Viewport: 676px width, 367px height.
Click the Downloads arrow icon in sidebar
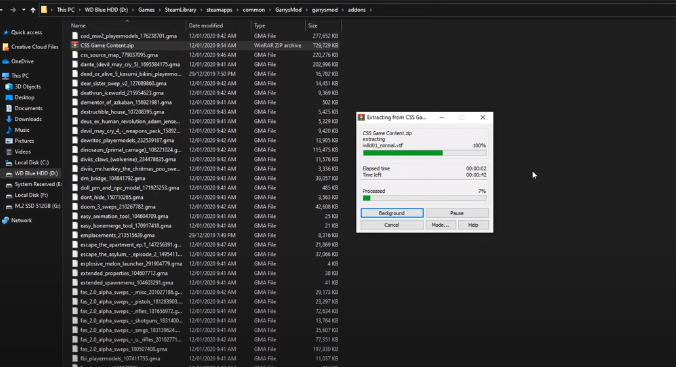[x=9, y=119]
